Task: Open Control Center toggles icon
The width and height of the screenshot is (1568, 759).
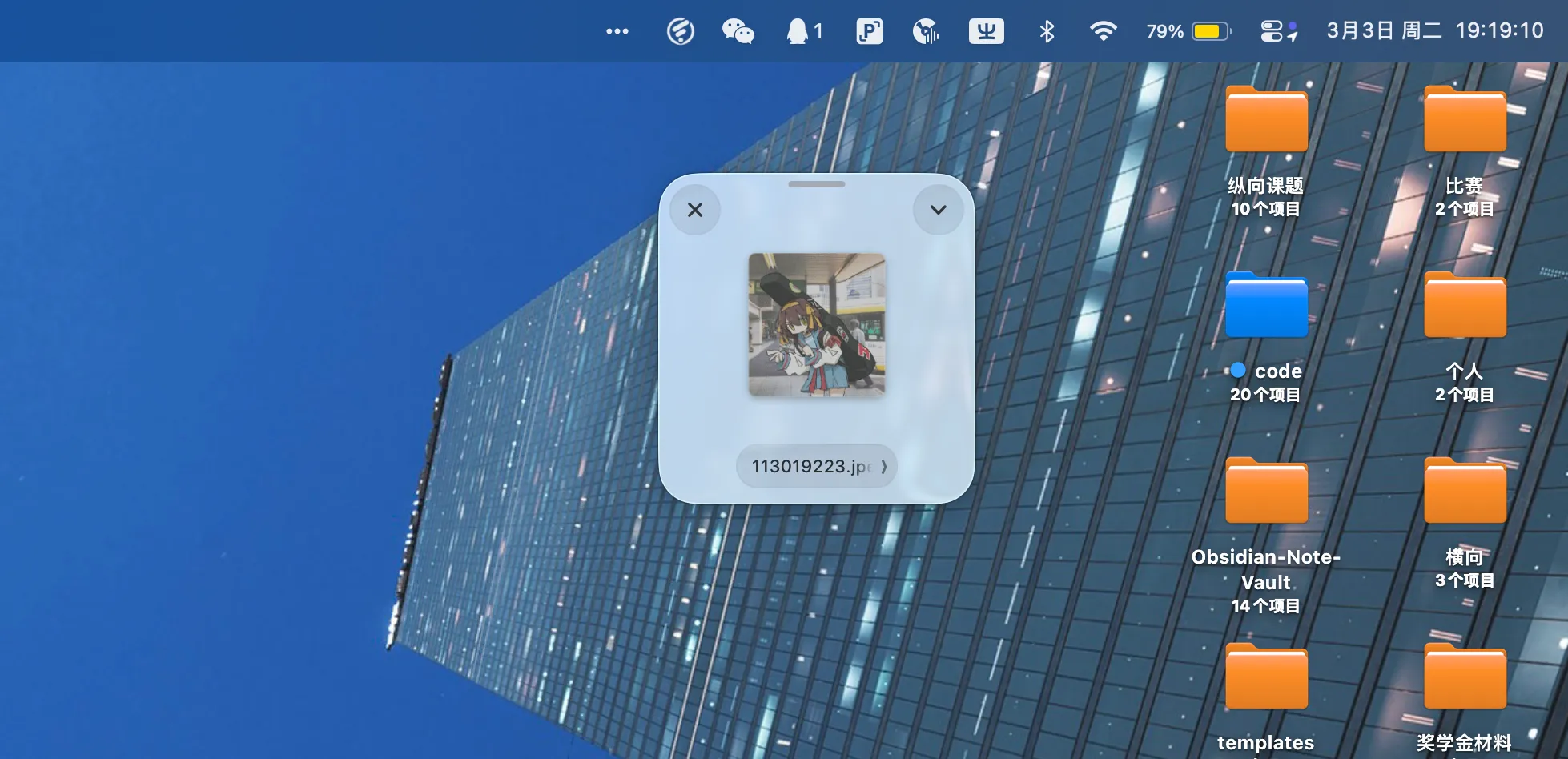Action: tap(1278, 31)
